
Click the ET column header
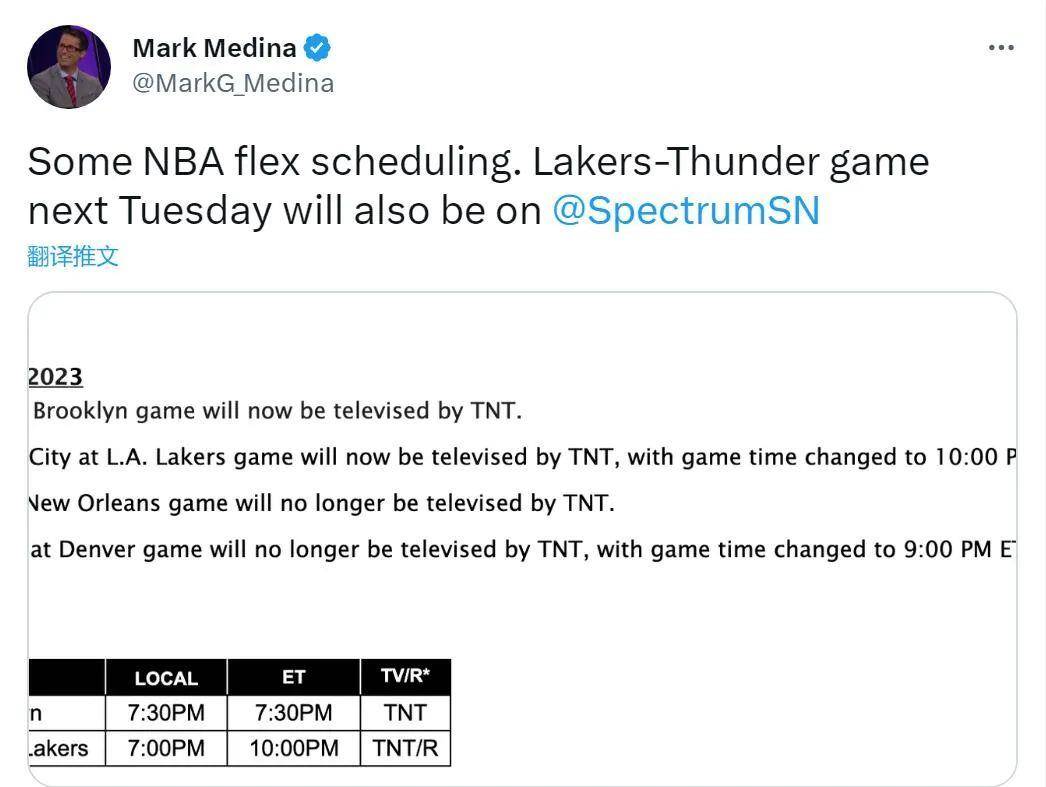(294, 678)
